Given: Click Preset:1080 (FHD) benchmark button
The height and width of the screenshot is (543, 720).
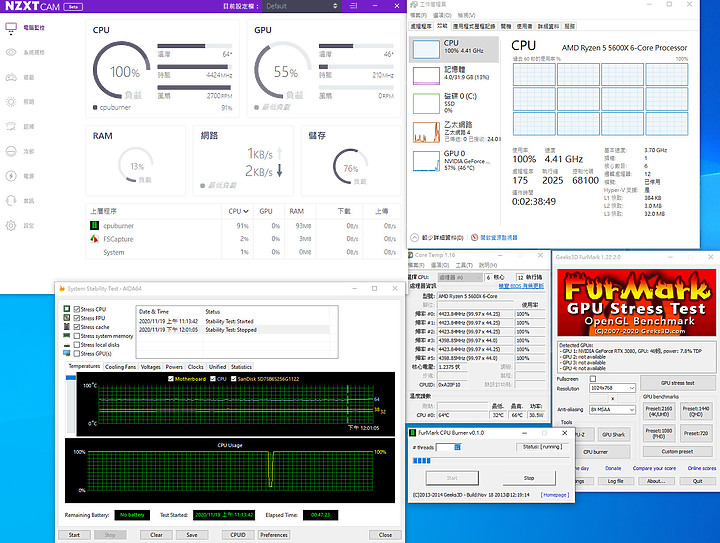Looking at the screenshot, I should [x=659, y=433].
